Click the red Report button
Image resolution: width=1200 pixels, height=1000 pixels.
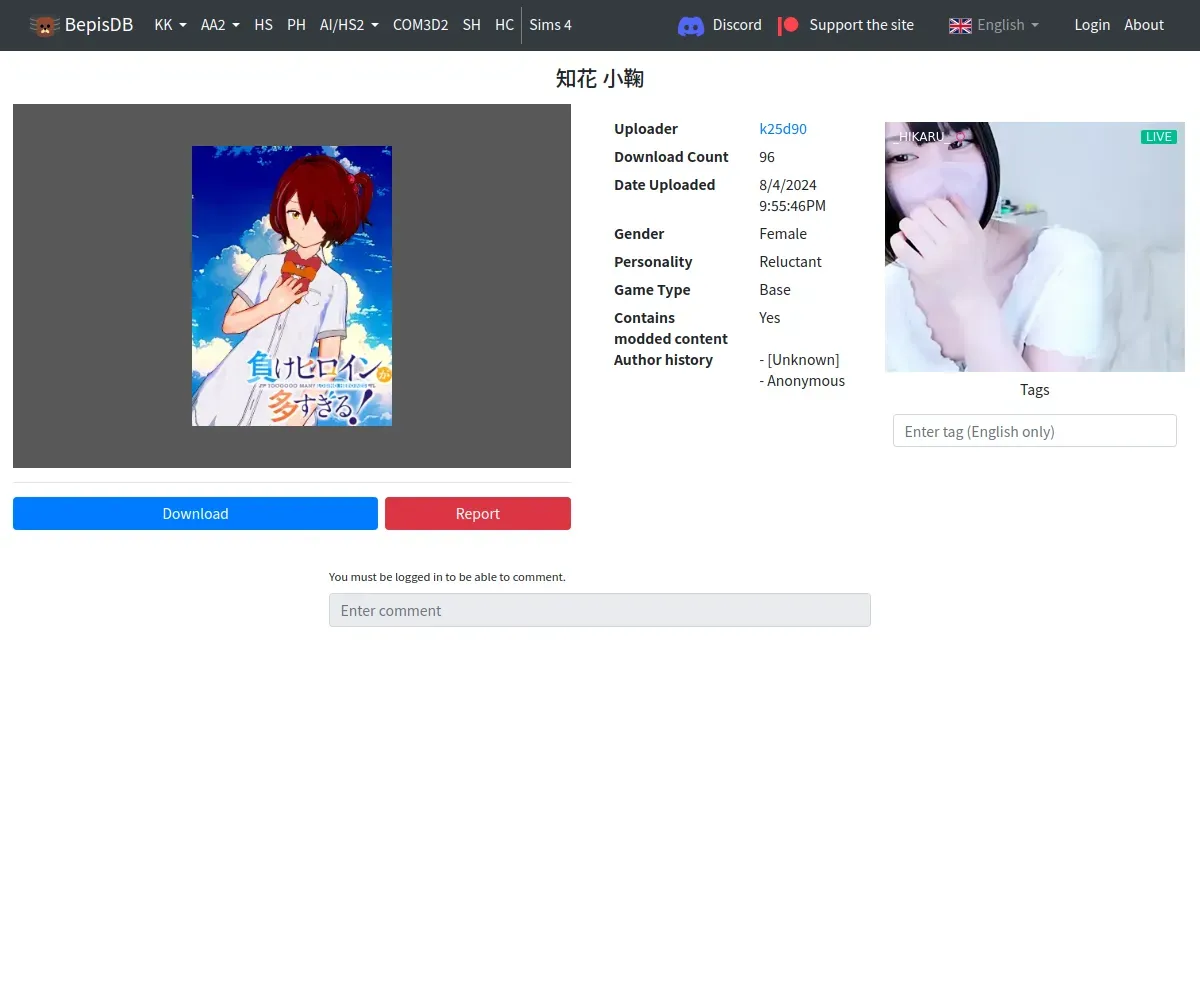point(478,513)
